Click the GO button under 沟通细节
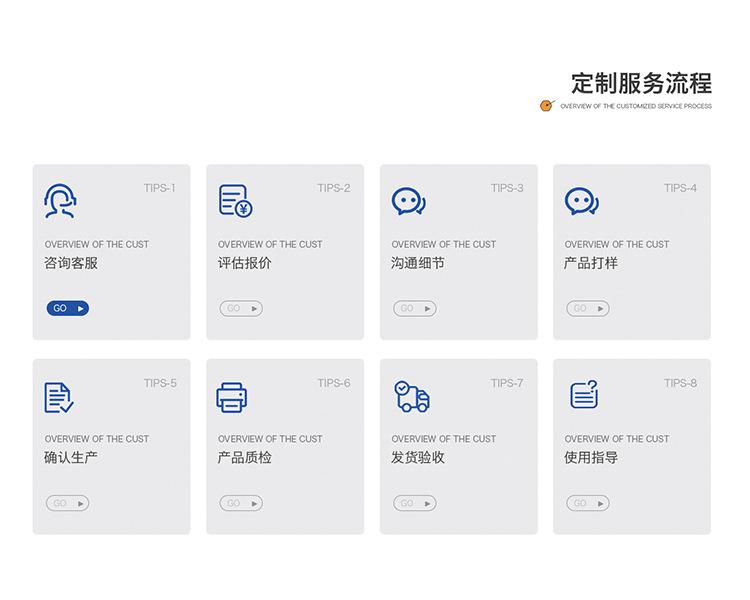750x600 pixels. pos(415,309)
